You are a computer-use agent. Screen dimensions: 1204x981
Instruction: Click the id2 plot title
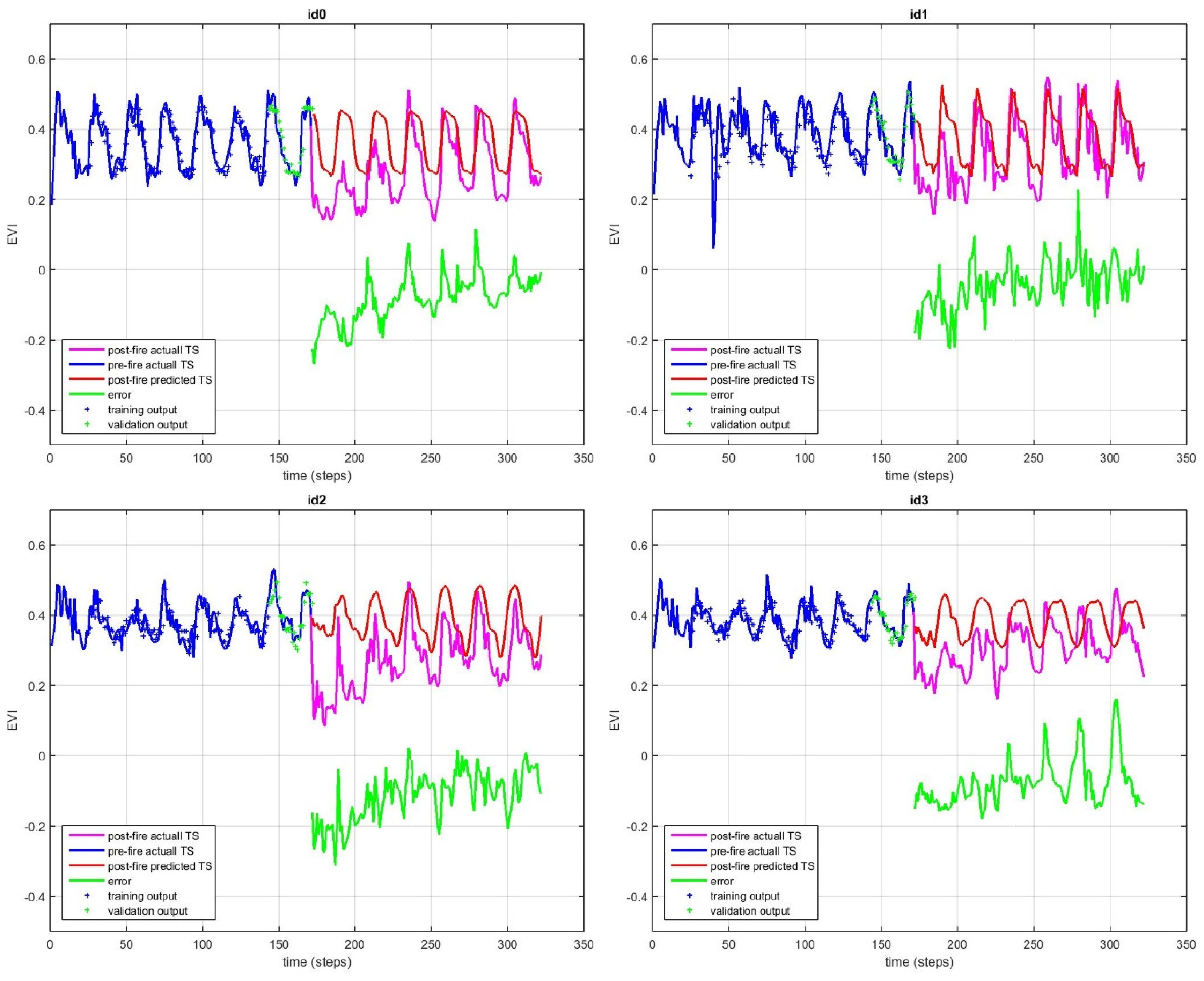[x=317, y=500]
